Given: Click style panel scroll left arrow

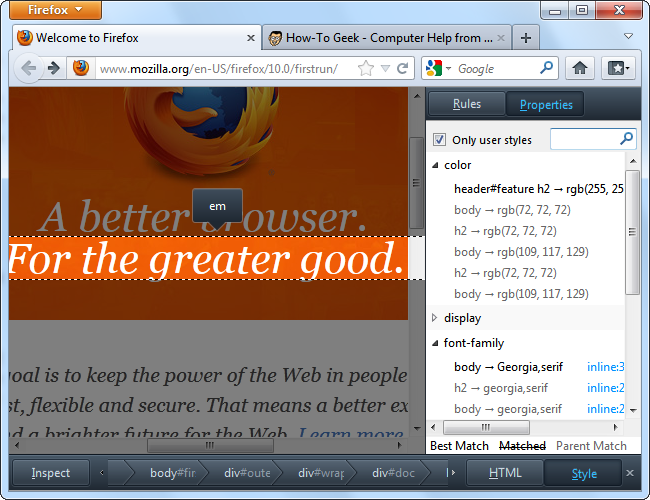Looking at the screenshot, I should click(x=434, y=427).
